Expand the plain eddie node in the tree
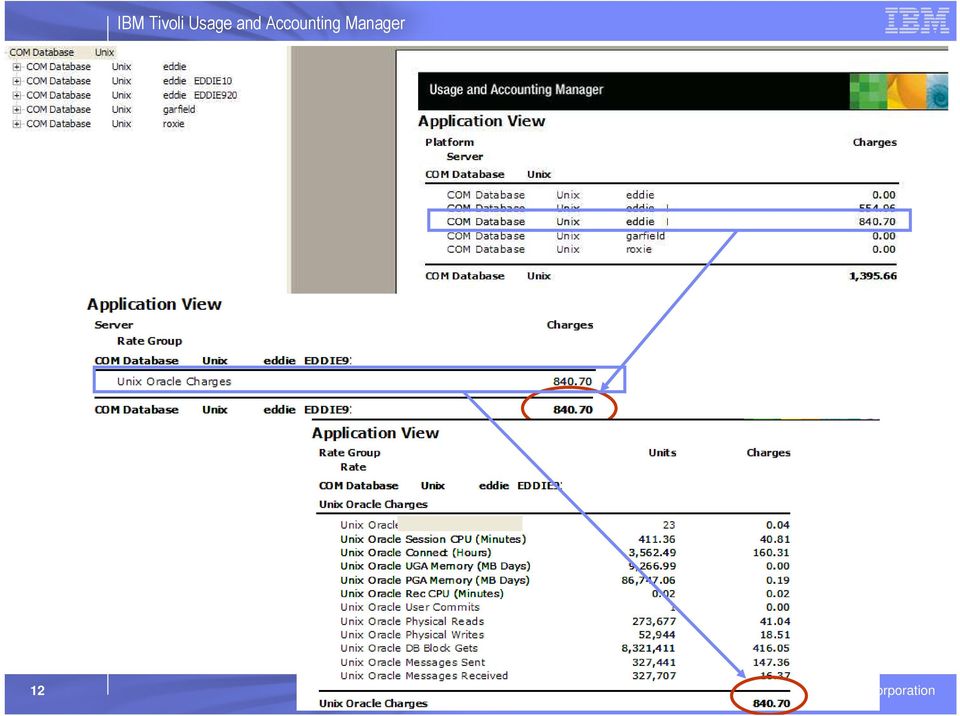 (17, 67)
